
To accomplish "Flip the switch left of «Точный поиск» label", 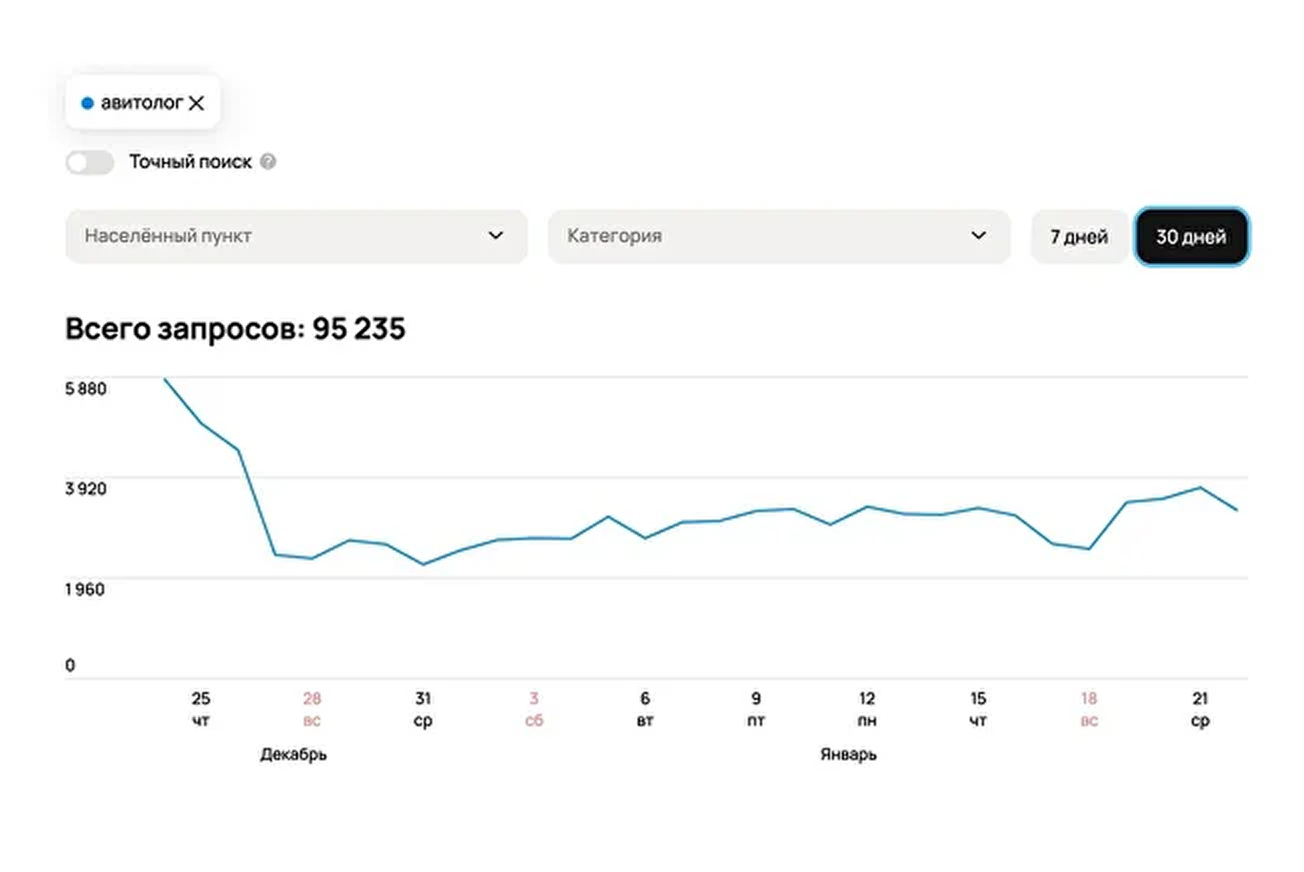I will point(89,161).
